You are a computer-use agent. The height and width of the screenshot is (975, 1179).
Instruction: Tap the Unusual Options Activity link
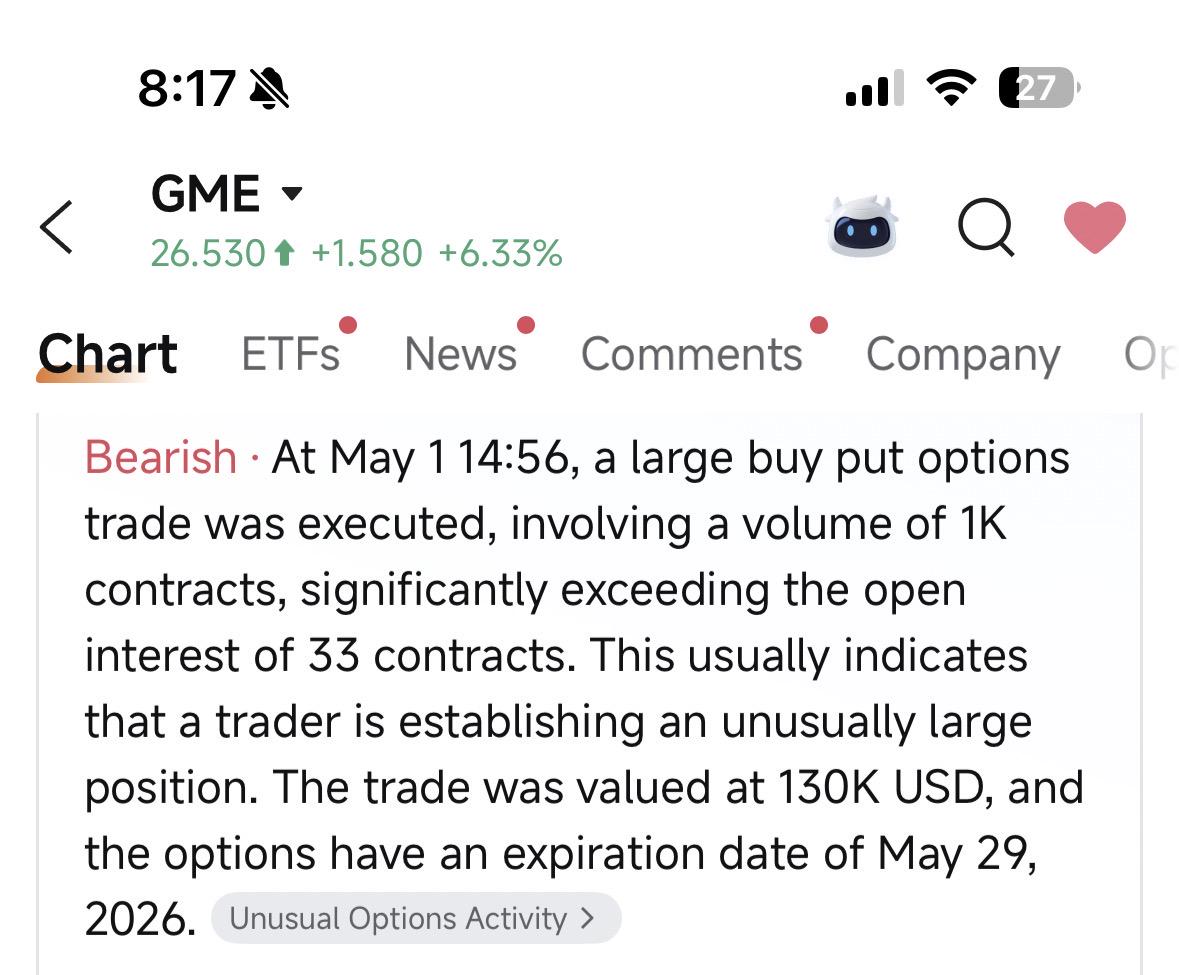pyautogui.click(x=416, y=918)
